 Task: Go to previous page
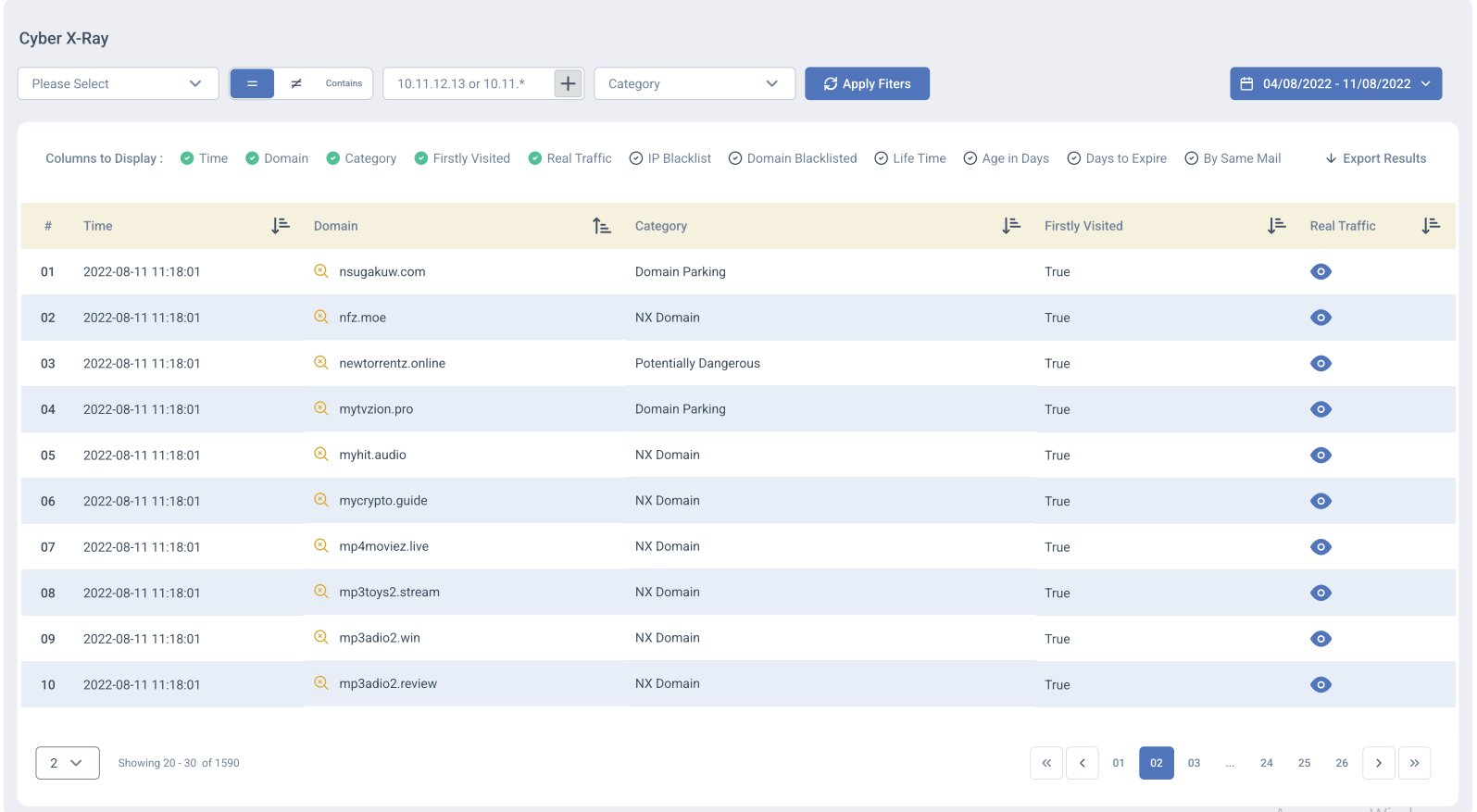(x=1083, y=763)
